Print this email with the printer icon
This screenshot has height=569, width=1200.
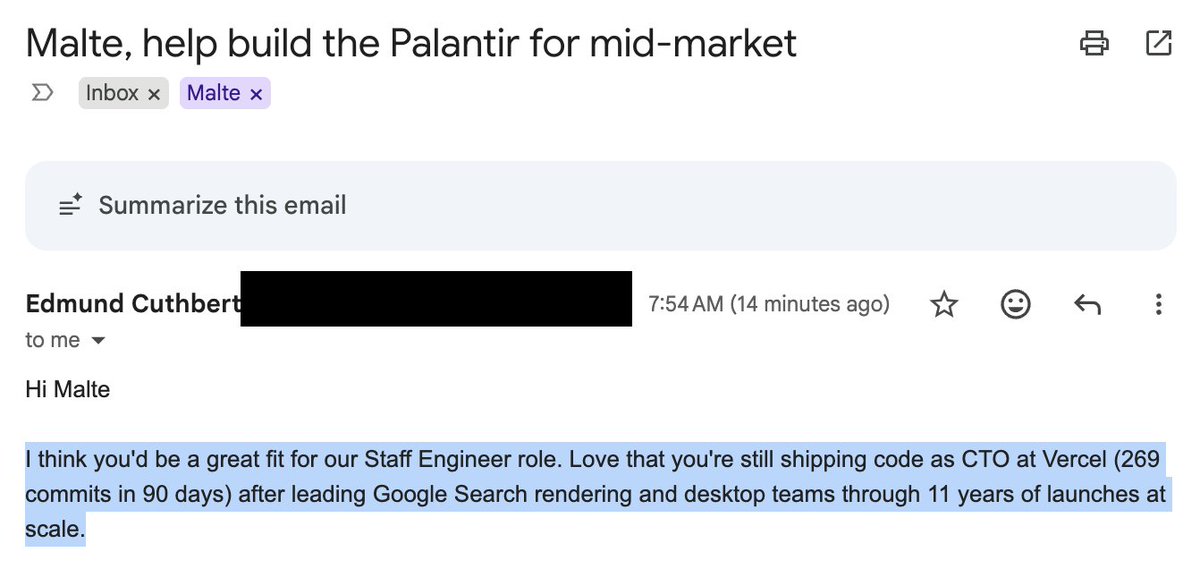point(1094,43)
